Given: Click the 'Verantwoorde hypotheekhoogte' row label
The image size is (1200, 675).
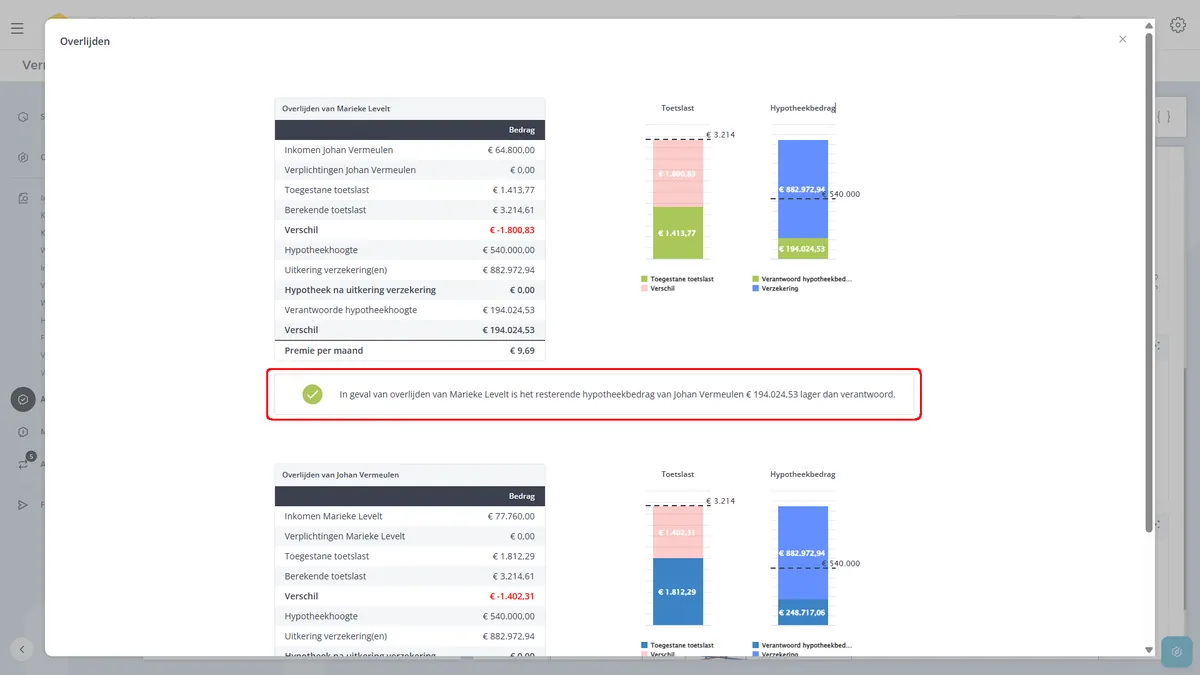Looking at the screenshot, I should point(351,310).
